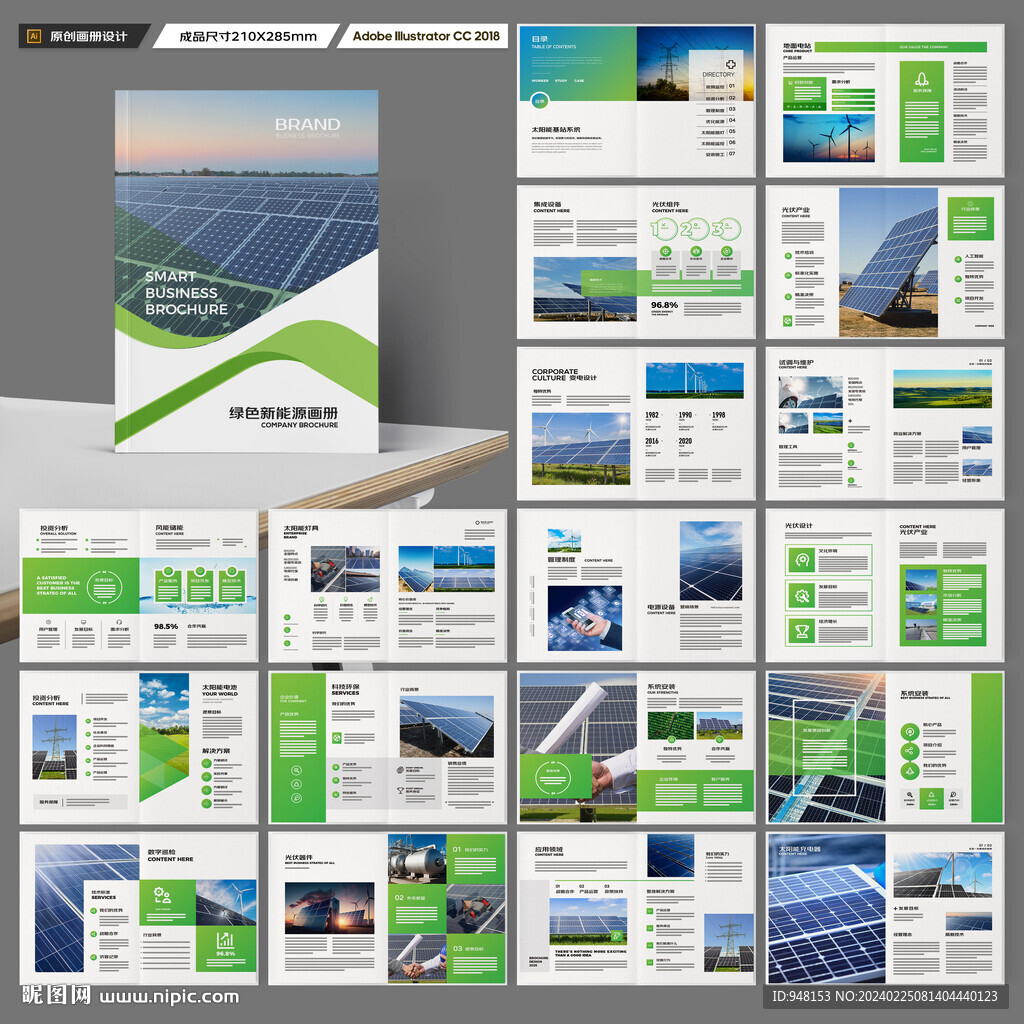
Task: Click the circled number 1 in 光伏组件 page
Action: 664,229
